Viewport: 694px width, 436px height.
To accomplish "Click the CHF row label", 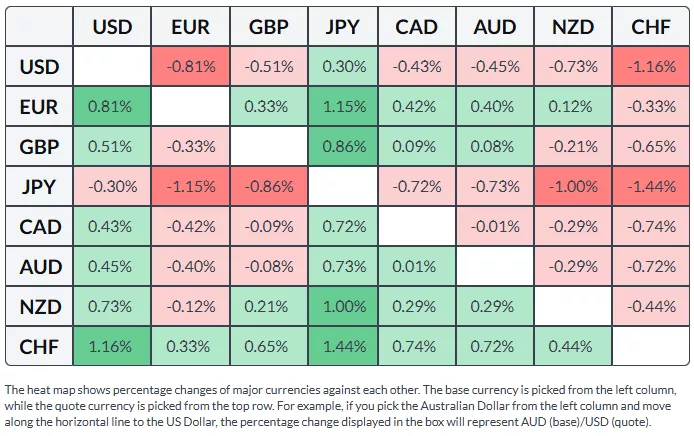I will [x=39, y=347].
